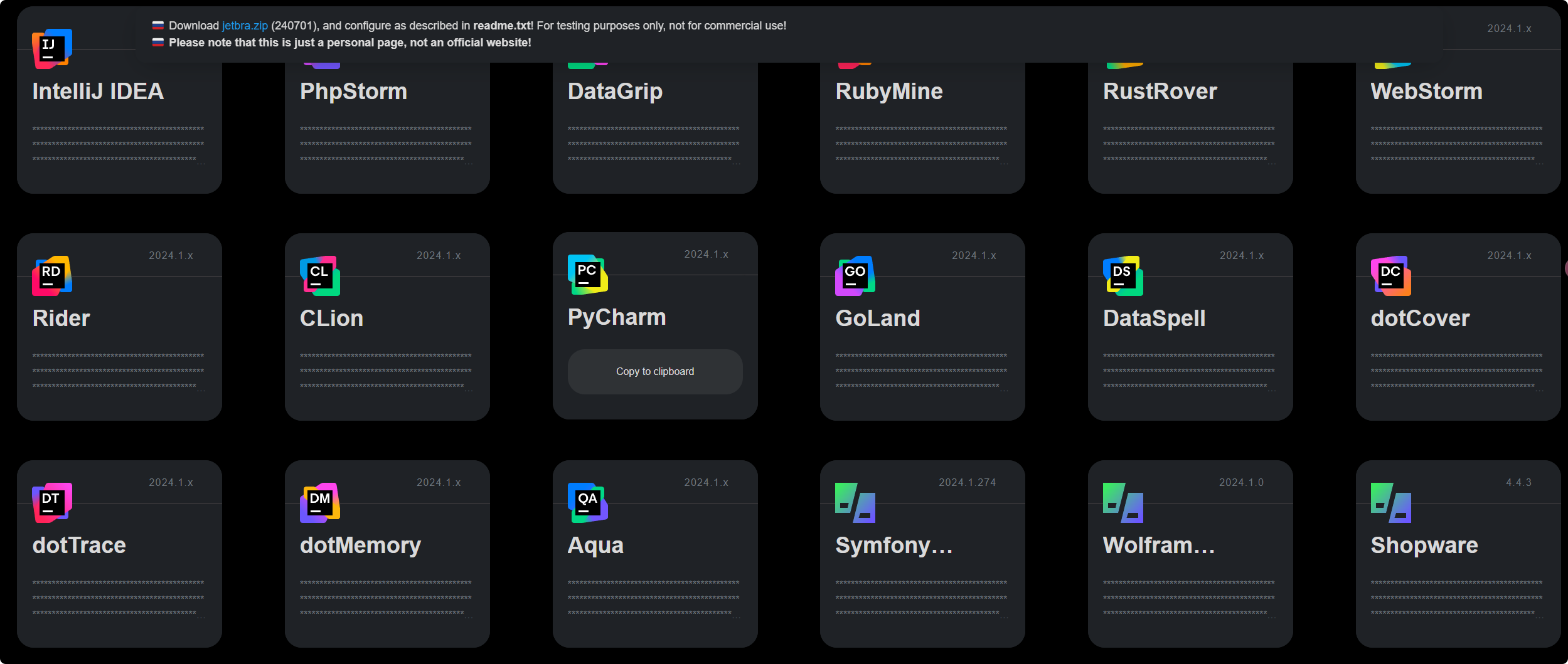Screen dimensions: 1568x664
Task: Click the Shopware version 4.4.3 label
Action: 1518,482
